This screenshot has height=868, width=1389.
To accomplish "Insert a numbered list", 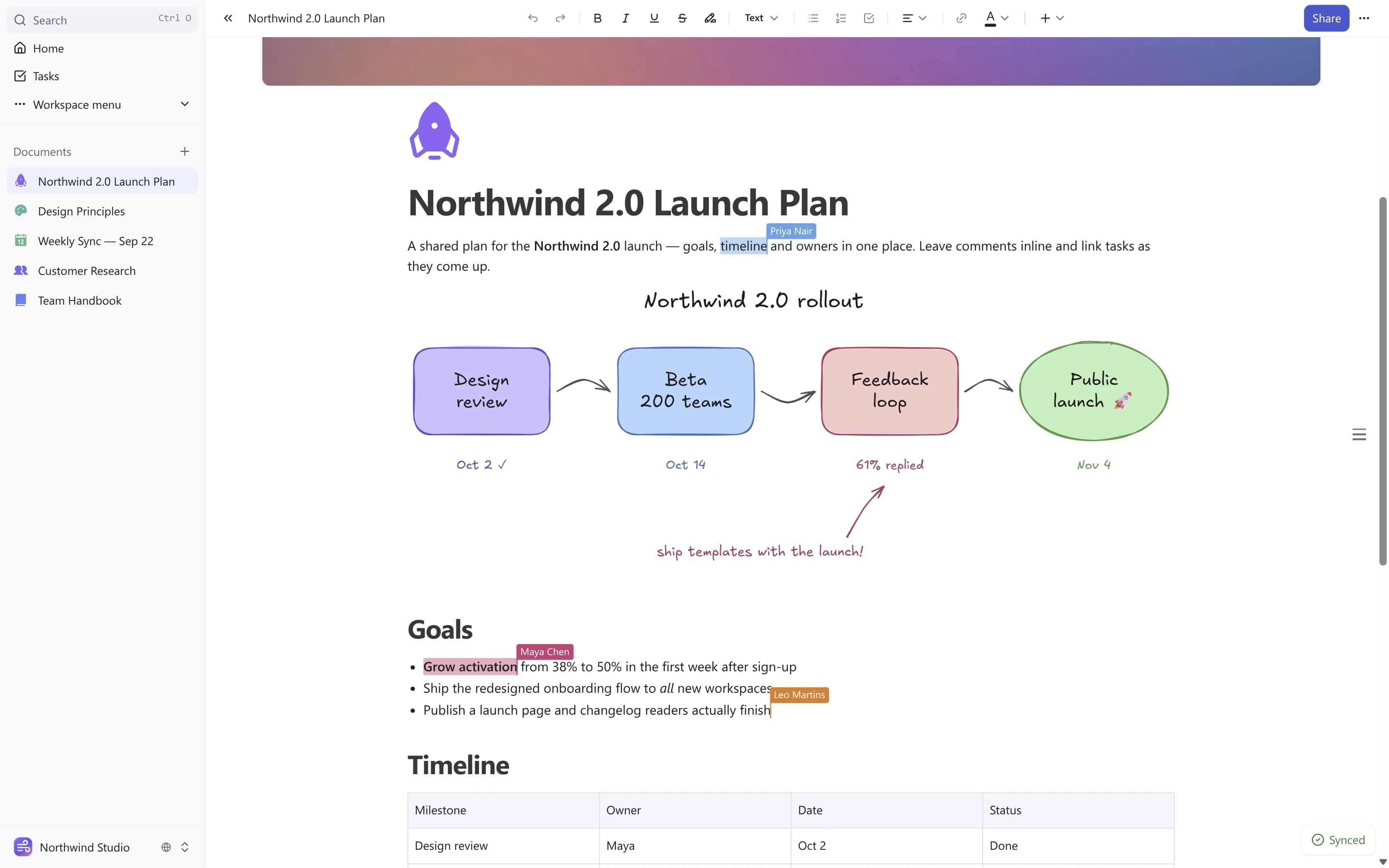I will (x=841, y=18).
